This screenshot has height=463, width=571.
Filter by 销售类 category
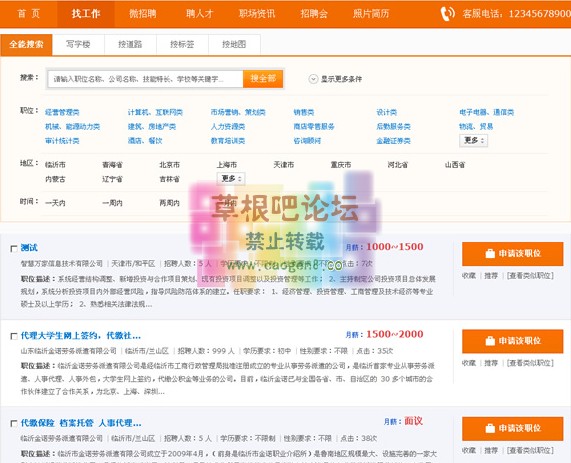coord(304,112)
